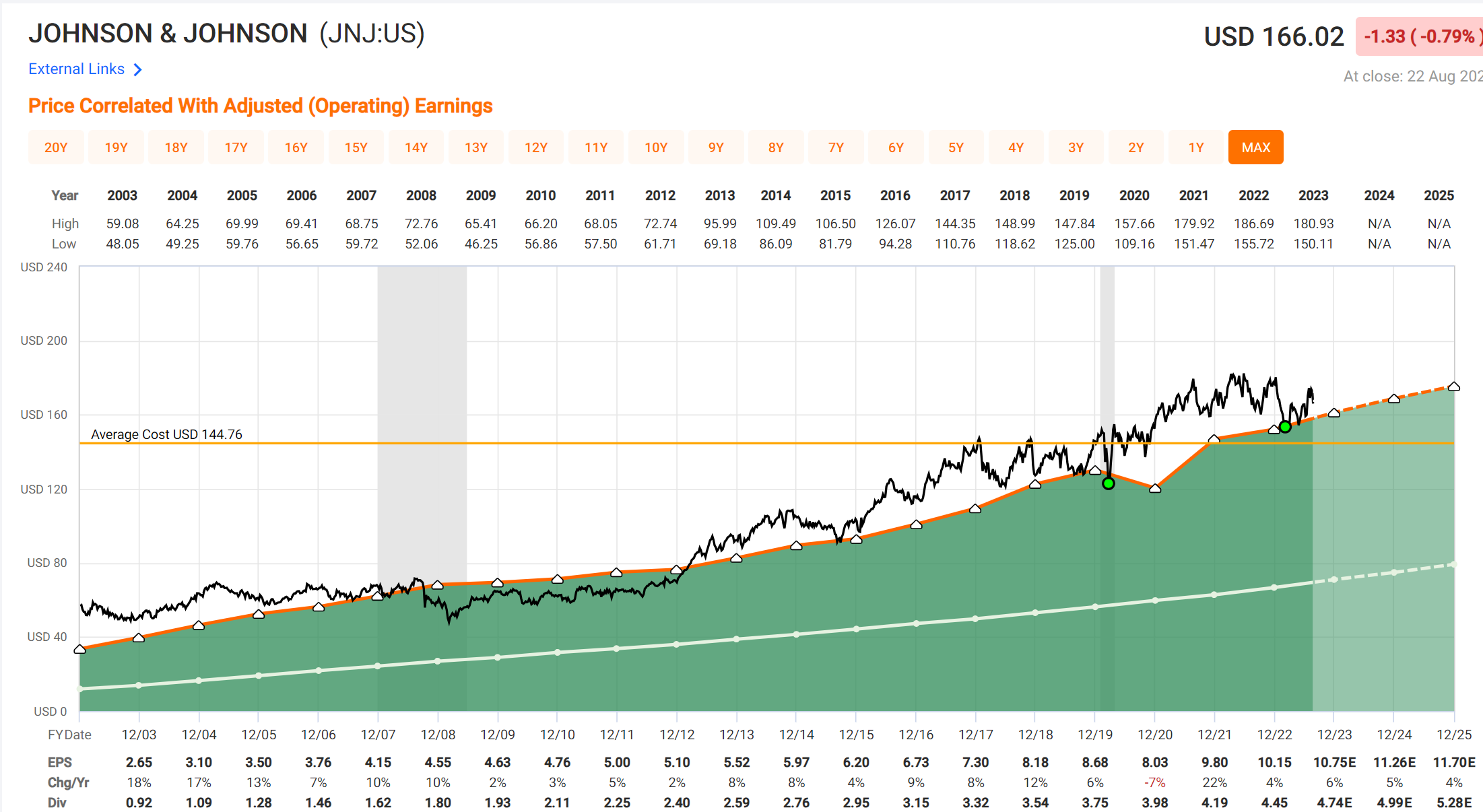Click the green marker dot near 12/22

click(x=1285, y=427)
